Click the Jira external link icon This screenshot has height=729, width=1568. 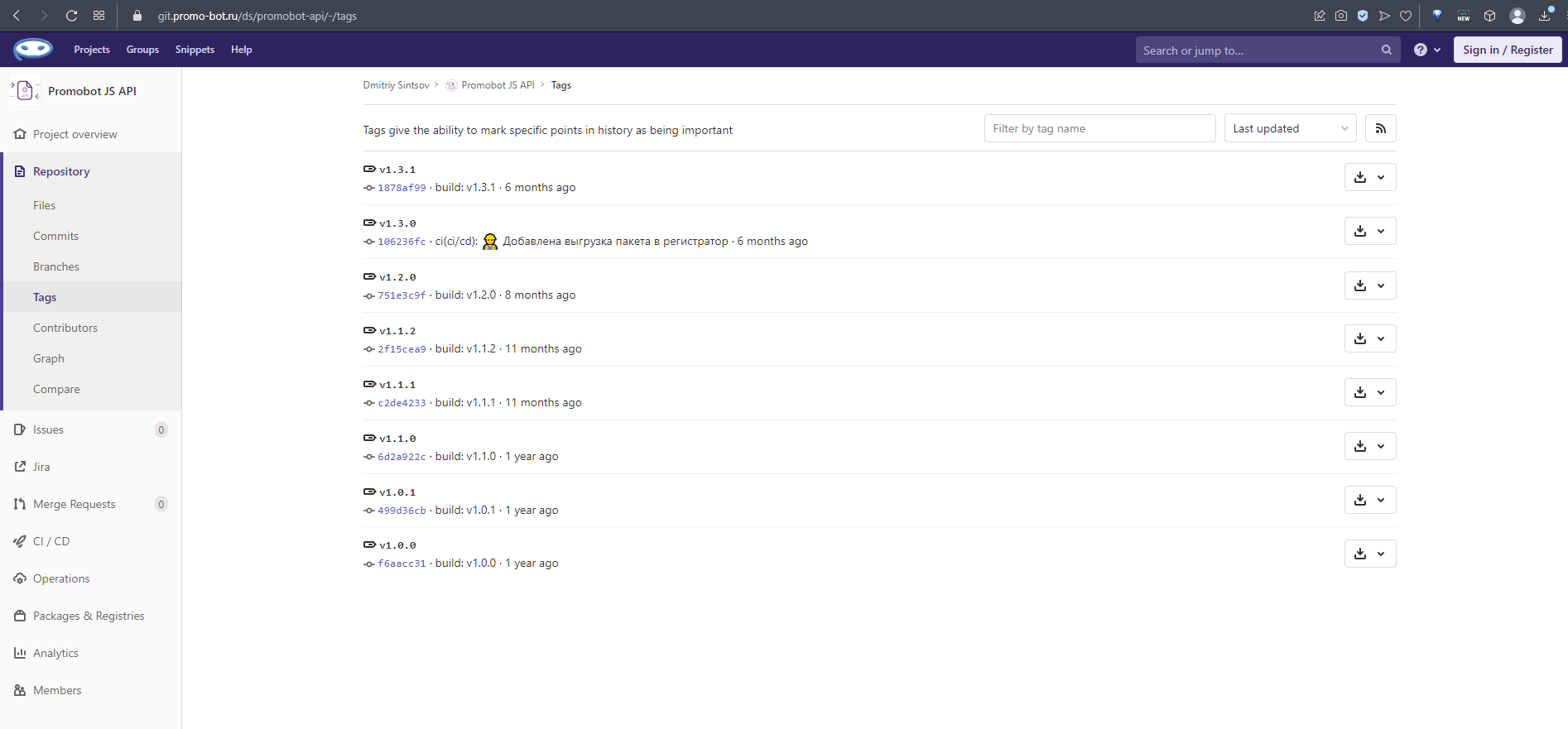[20, 467]
